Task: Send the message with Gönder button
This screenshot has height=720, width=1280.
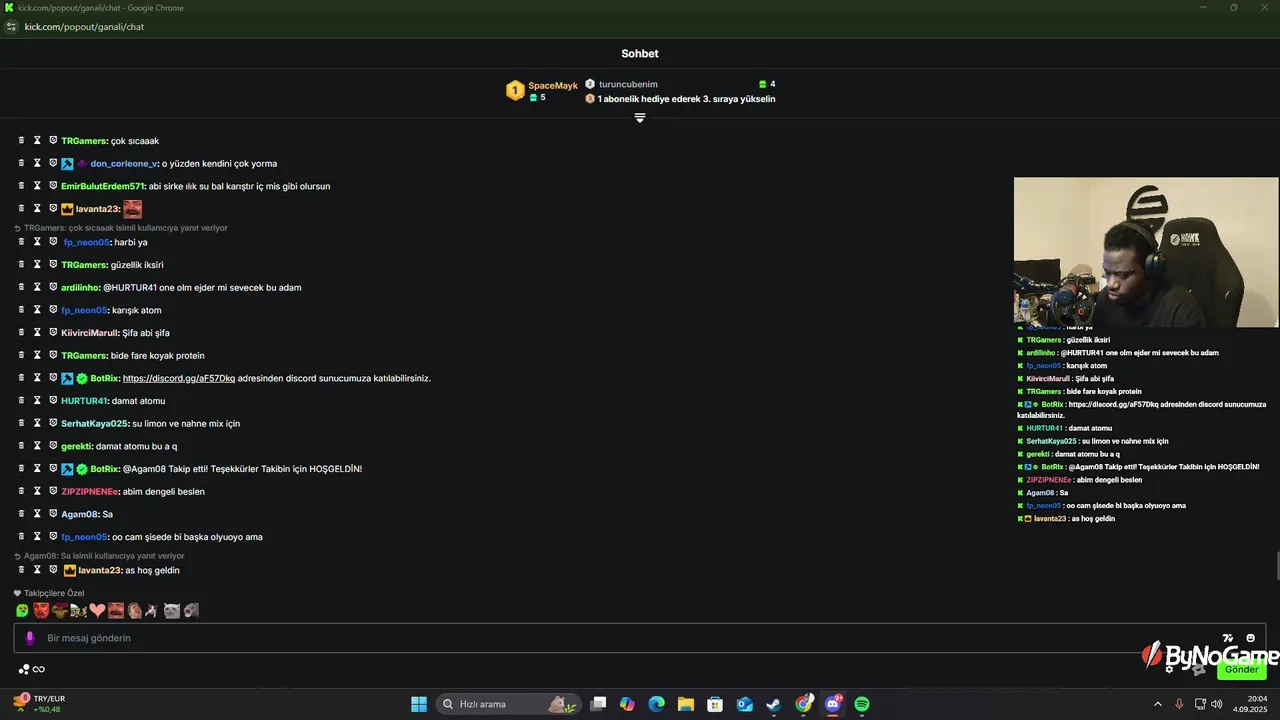Action: (x=1241, y=669)
